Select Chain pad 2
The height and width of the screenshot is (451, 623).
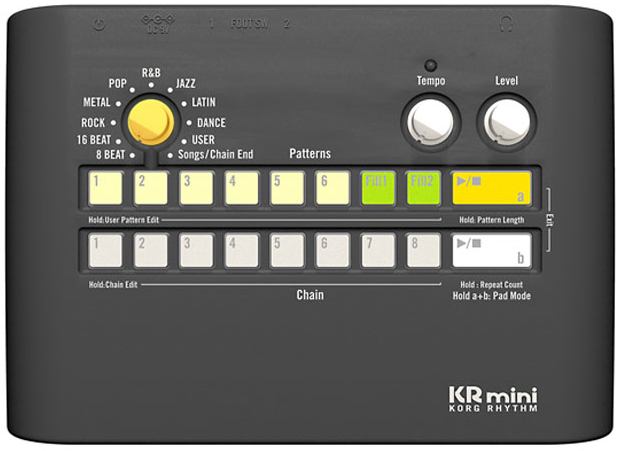tap(151, 250)
